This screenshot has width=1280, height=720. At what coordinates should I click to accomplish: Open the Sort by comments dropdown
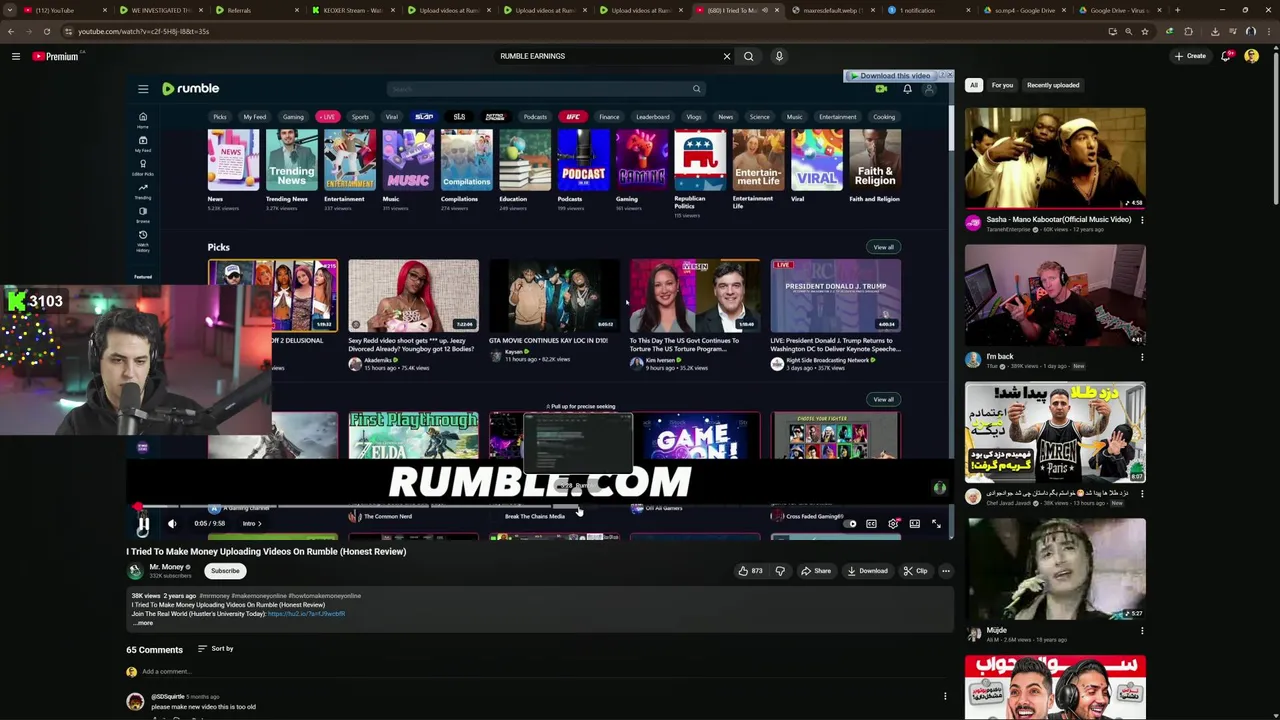(215, 649)
